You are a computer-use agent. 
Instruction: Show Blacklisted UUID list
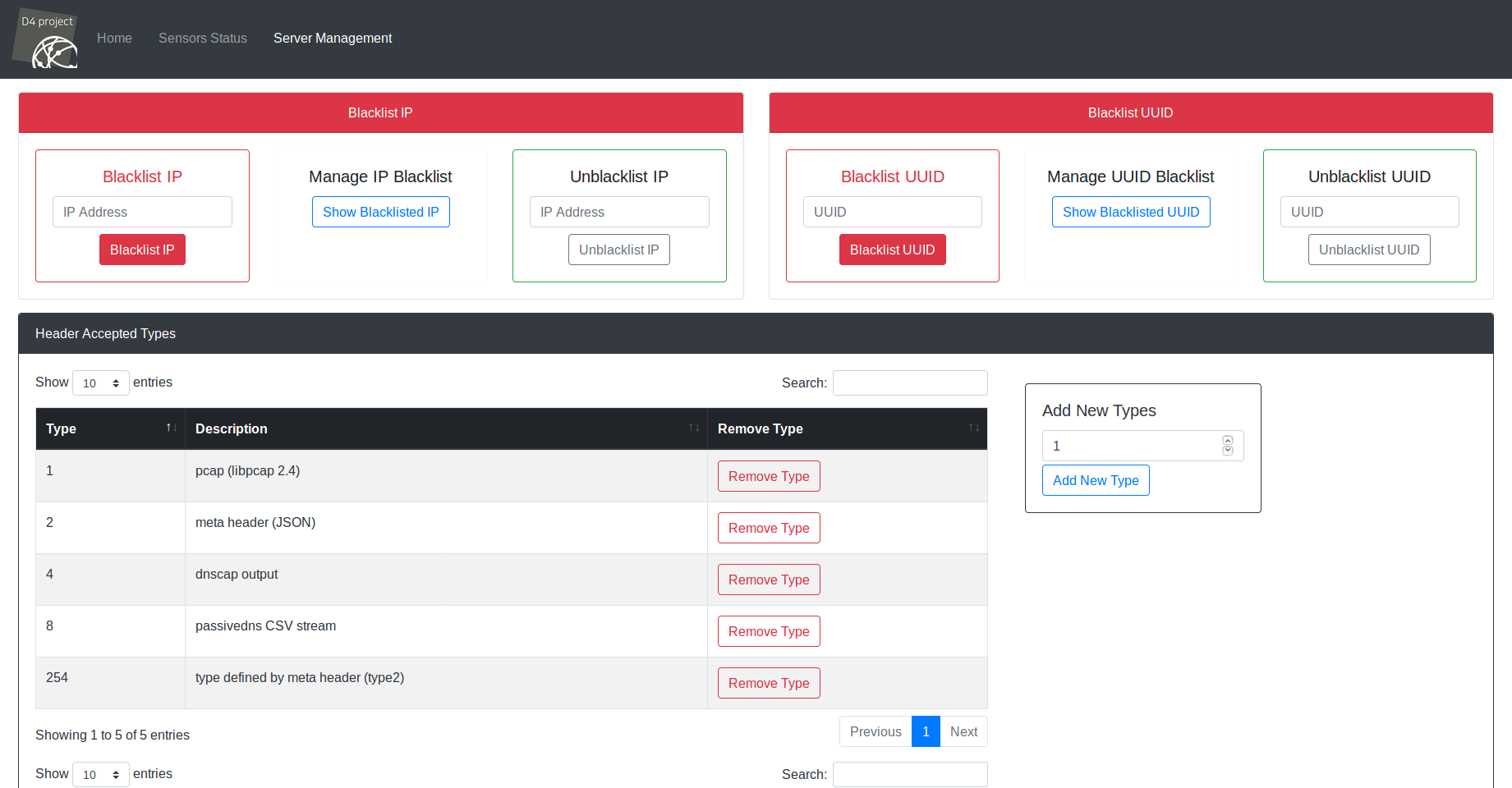click(x=1130, y=212)
